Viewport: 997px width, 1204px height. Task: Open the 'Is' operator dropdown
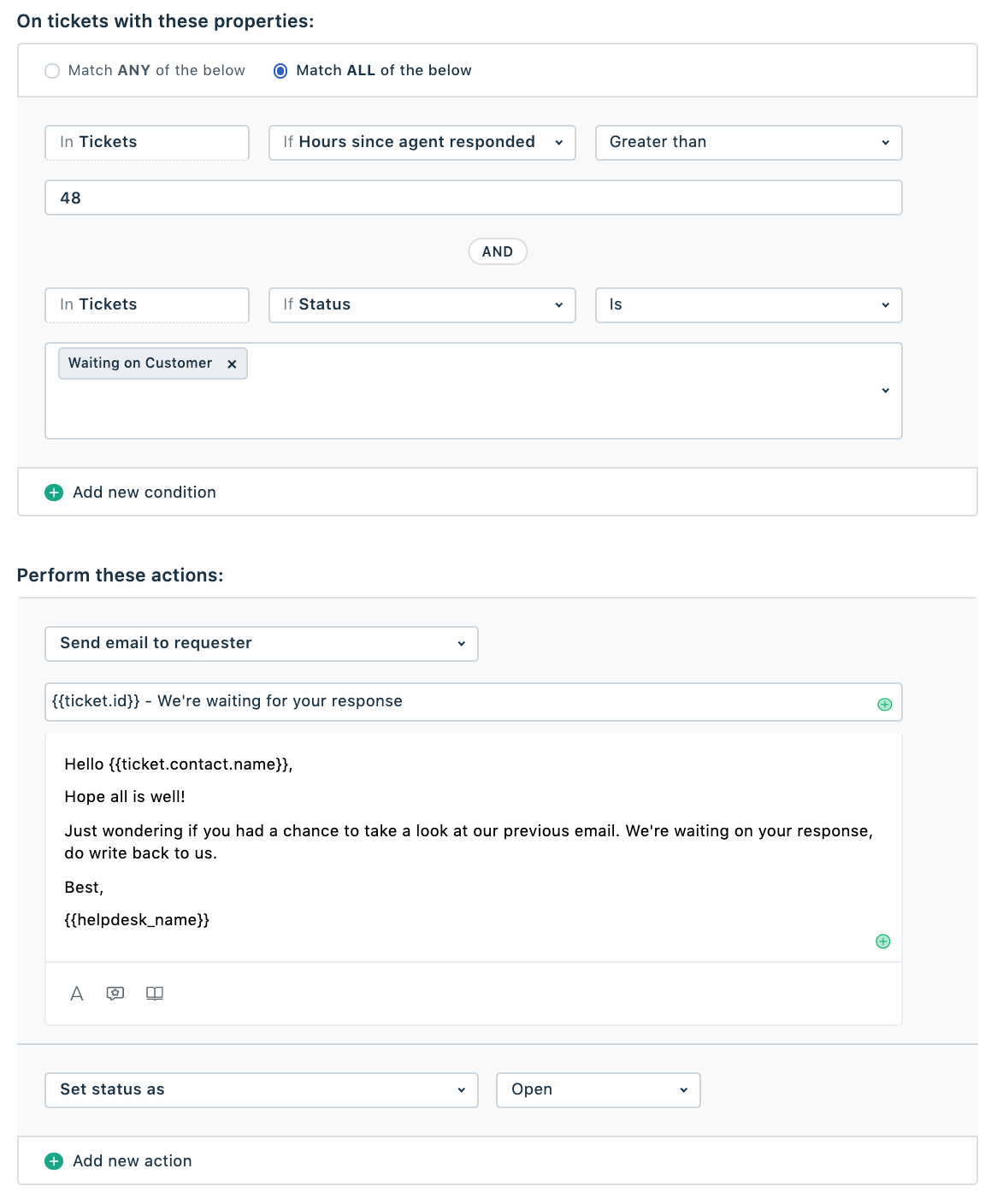(748, 305)
